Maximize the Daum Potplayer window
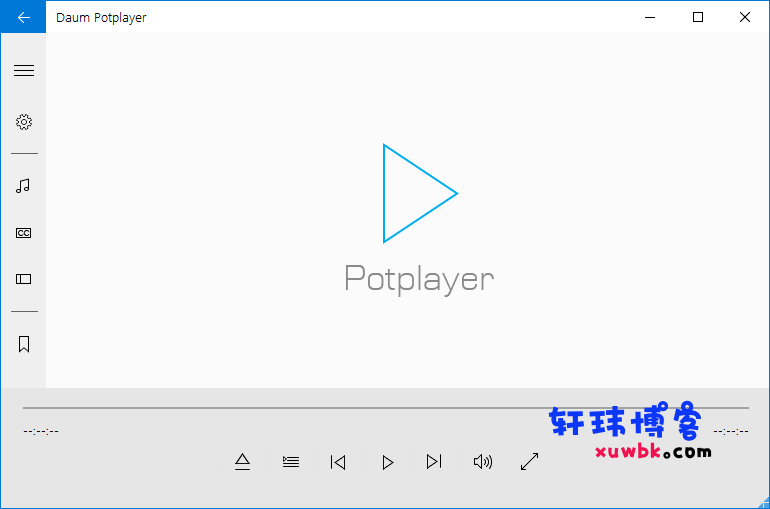Viewport: 770px width, 509px height. click(x=698, y=17)
